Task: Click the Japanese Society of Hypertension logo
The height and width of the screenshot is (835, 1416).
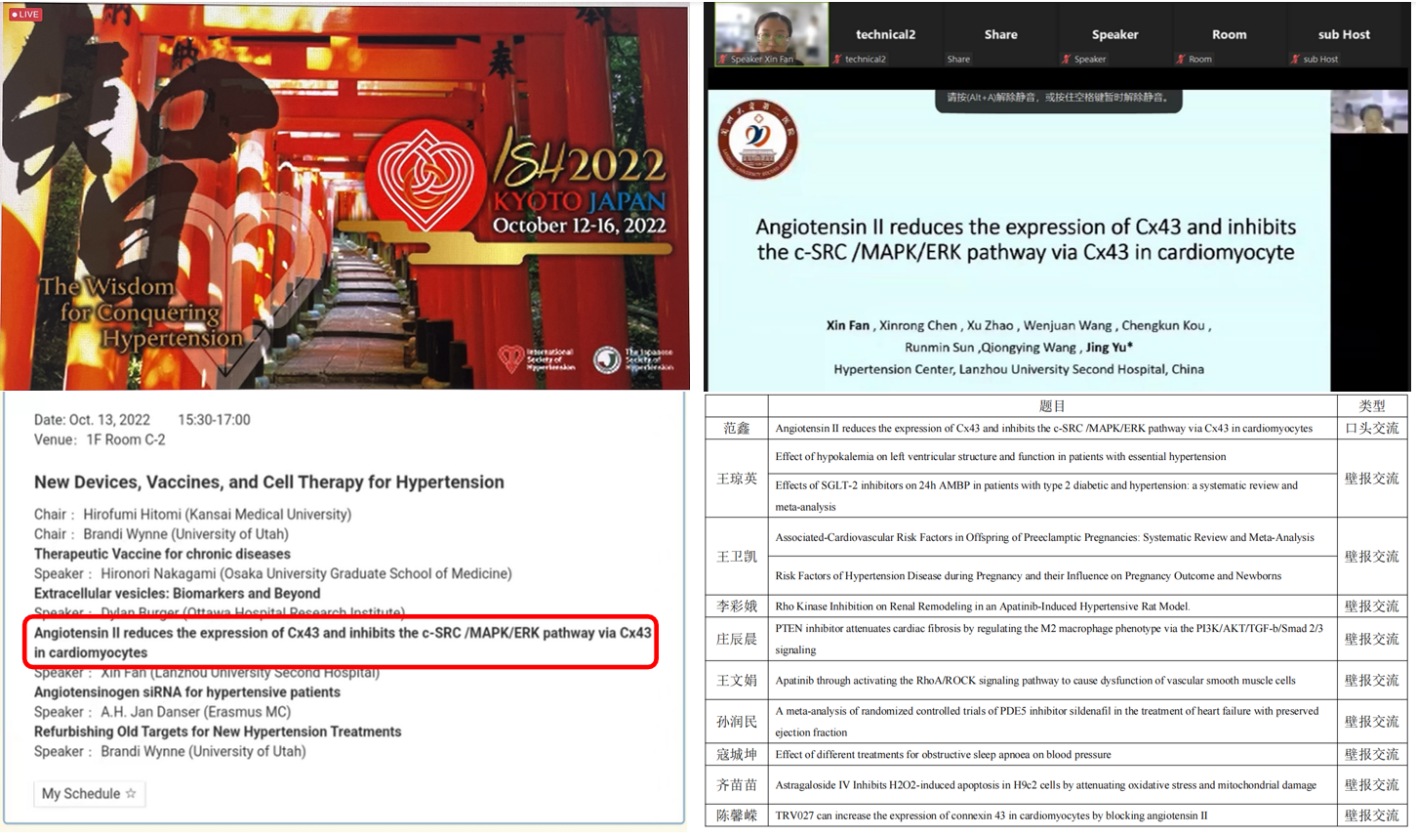Action: pyautogui.click(x=606, y=360)
